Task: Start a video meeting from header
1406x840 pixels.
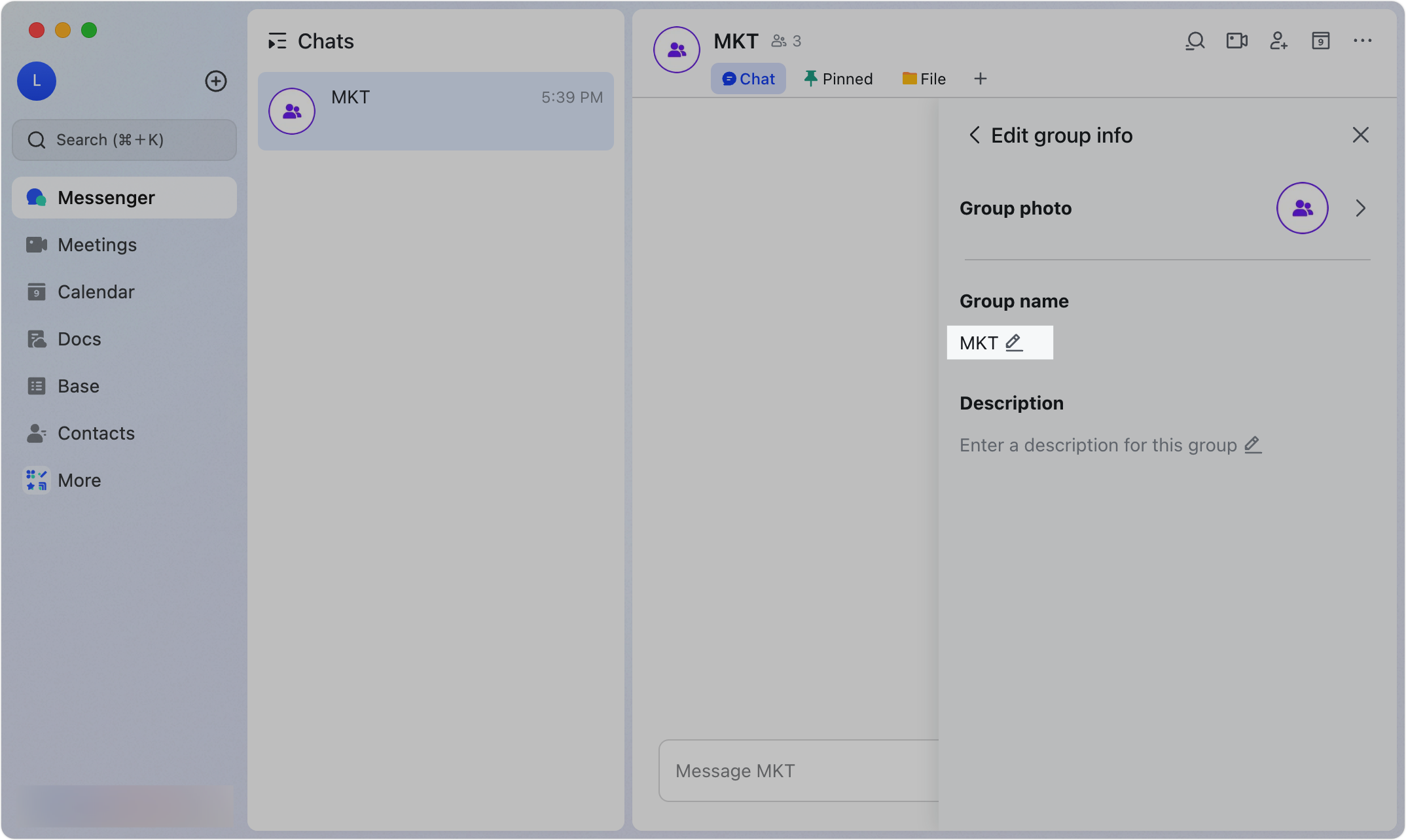Action: [1236, 41]
